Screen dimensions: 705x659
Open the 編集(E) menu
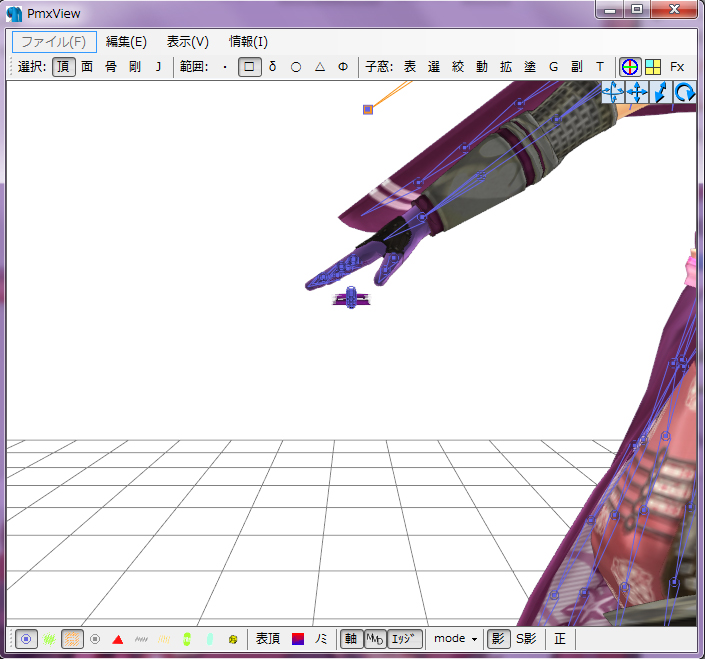click(126, 42)
